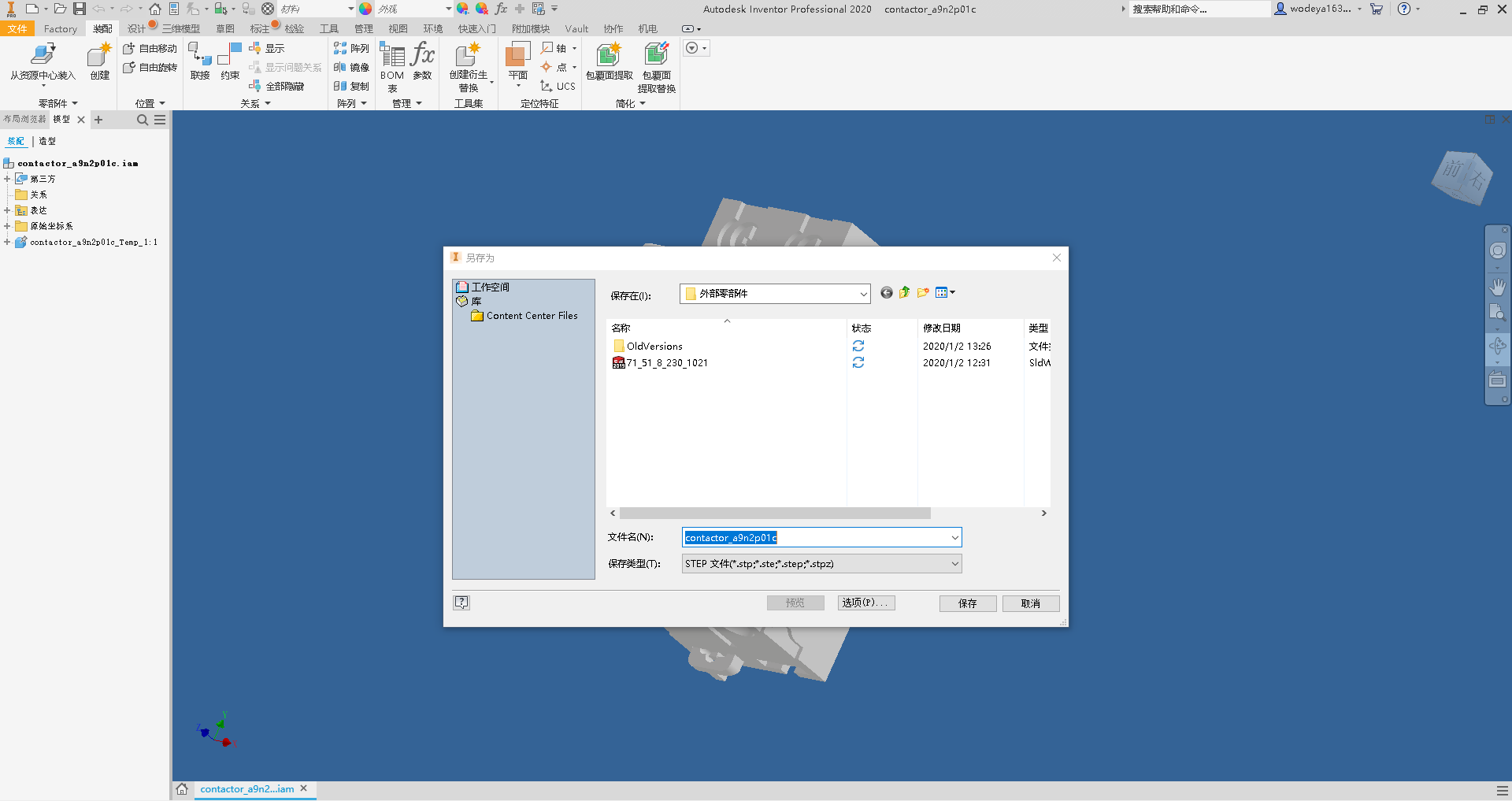Click the Constrain tool icon
The width and height of the screenshot is (1512, 801).
coord(230,57)
